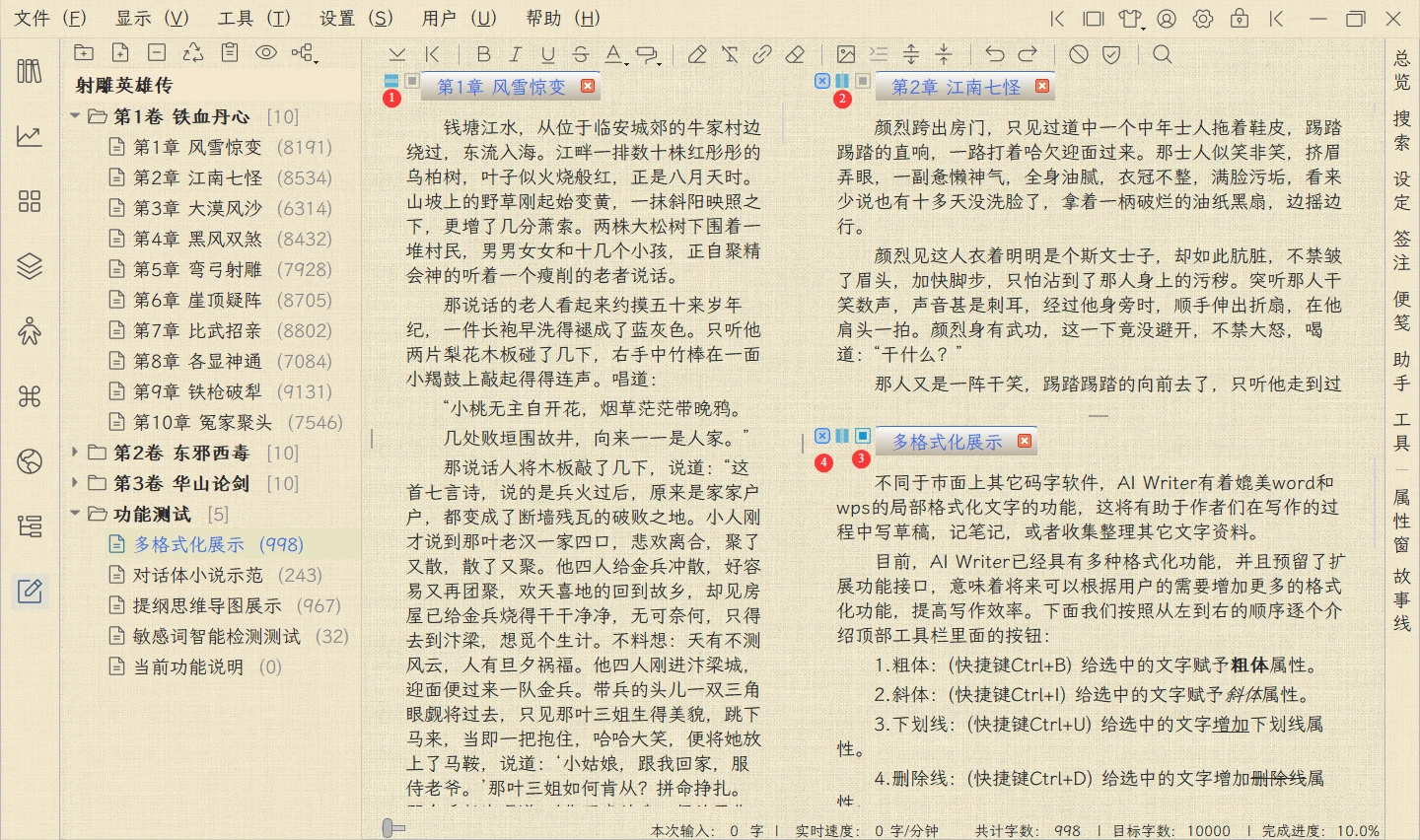Expand the 第3卷 华山论剑 volume

tap(75, 483)
